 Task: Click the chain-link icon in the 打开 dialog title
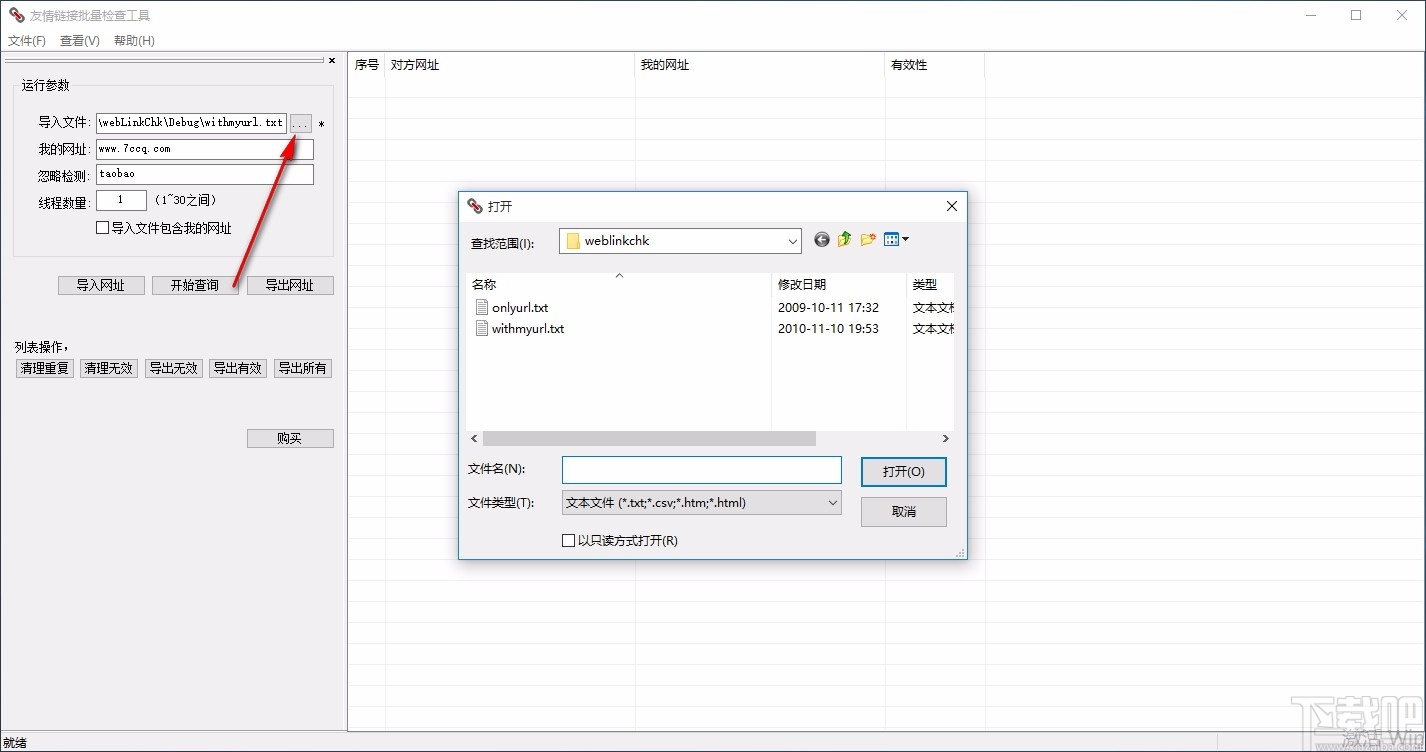(475, 206)
